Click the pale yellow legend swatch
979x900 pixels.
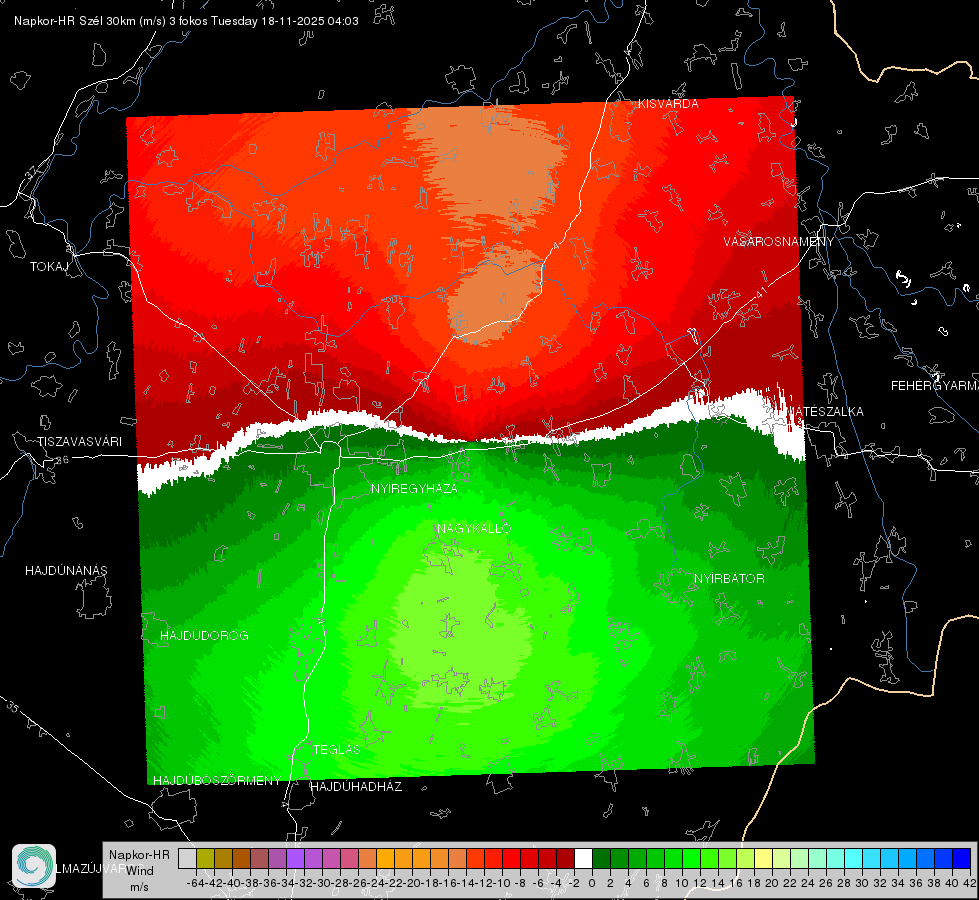pos(763,859)
